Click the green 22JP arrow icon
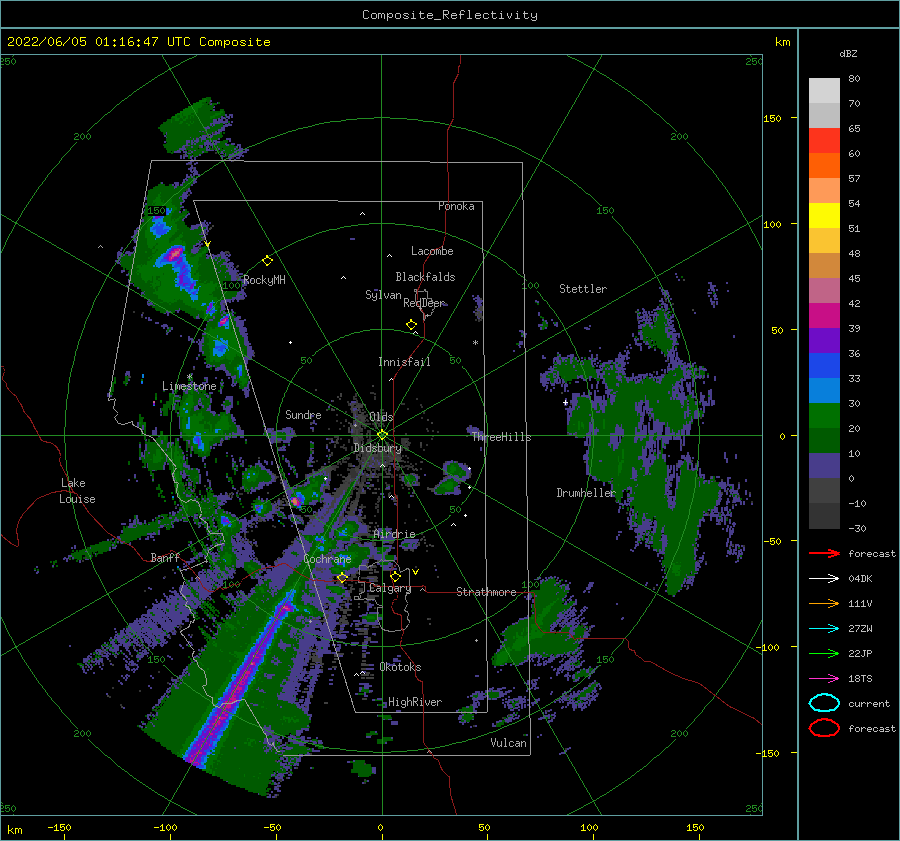Image resolution: width=900 pixels, height=841 pixels. point(824,653)
